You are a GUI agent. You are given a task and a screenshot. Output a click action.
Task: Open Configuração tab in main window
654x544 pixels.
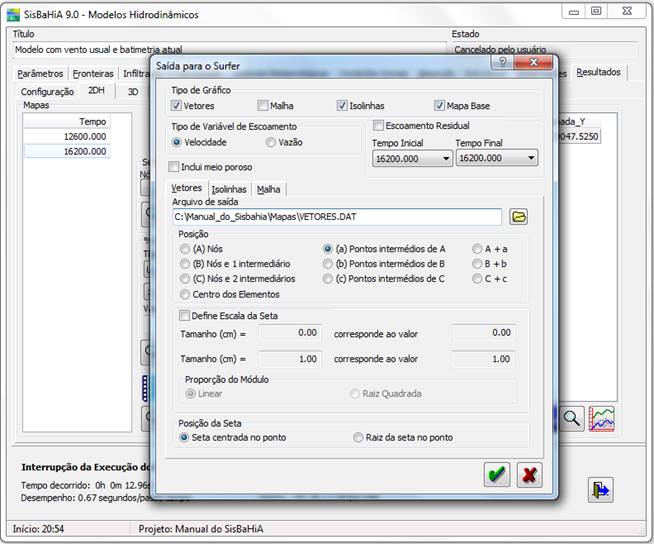(47, 91)
